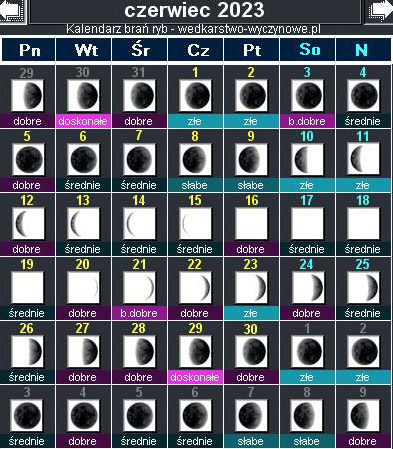The height and width of the screenshot is (449, 393).
Task: Click the b.dobre label under June 3
Action: click(x=307, y=121)
